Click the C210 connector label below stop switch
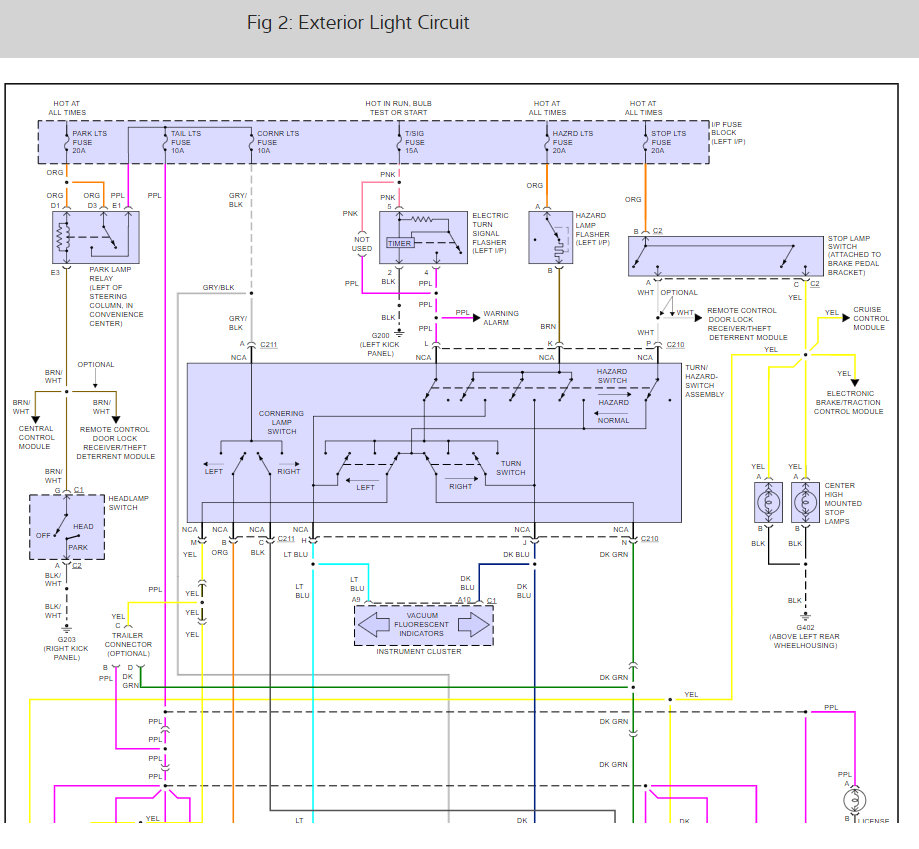The width and height of the screenshot is (919, 849). coord(675,345)
